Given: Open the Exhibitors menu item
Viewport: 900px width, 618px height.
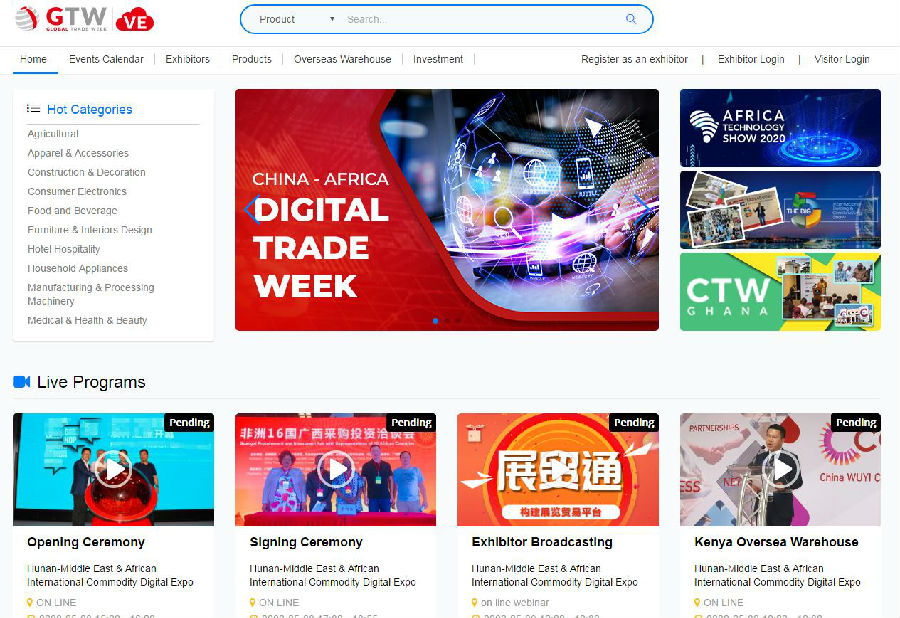Looking at the screenshot, I should coord(188,59).
